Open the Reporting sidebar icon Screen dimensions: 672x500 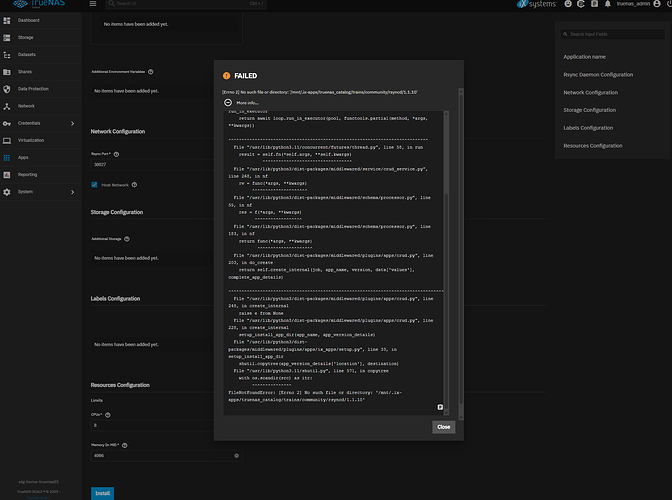7,175
